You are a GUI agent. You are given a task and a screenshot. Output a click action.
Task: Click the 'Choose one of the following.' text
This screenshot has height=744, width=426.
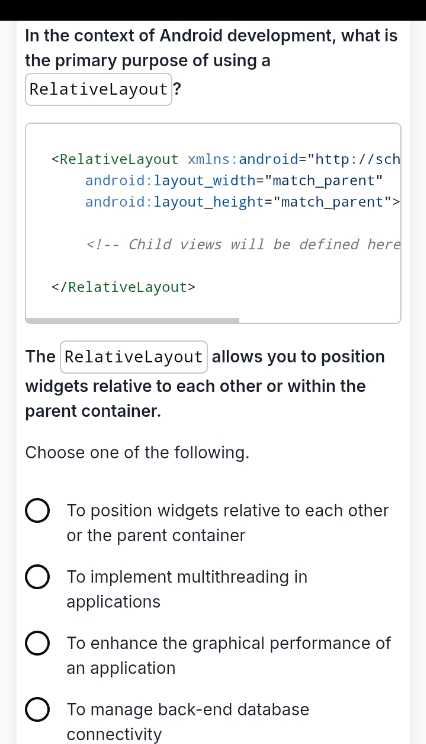click(137, 453)
